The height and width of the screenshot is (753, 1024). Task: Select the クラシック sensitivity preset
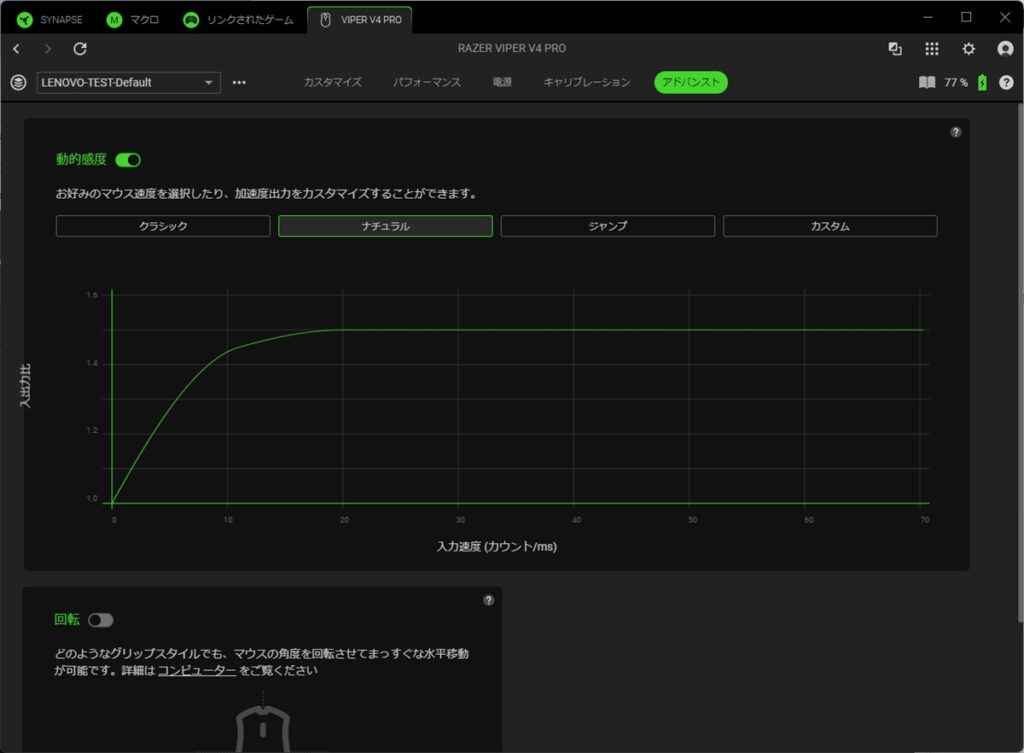coord(163,226)
